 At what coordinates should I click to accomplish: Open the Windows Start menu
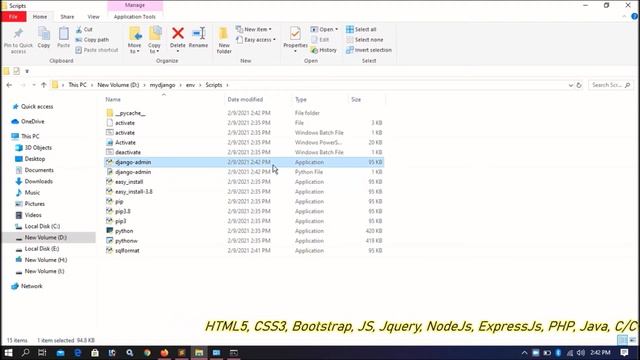(x=8, y=353)
